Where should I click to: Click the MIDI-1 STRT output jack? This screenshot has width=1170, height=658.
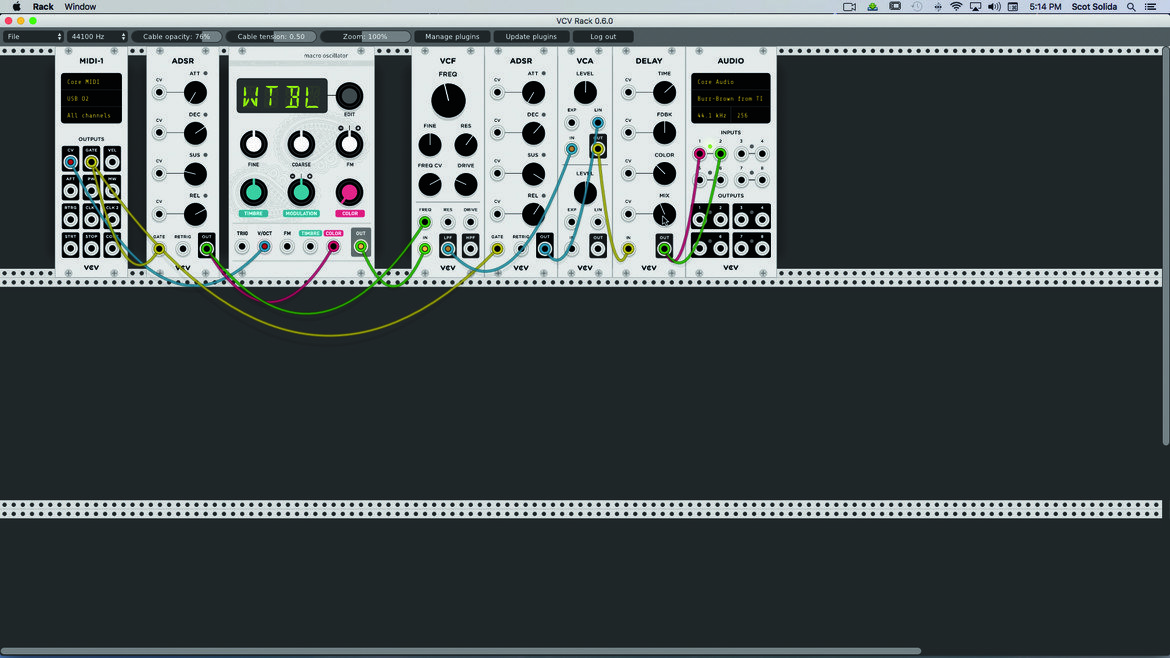tap(70, 248)
